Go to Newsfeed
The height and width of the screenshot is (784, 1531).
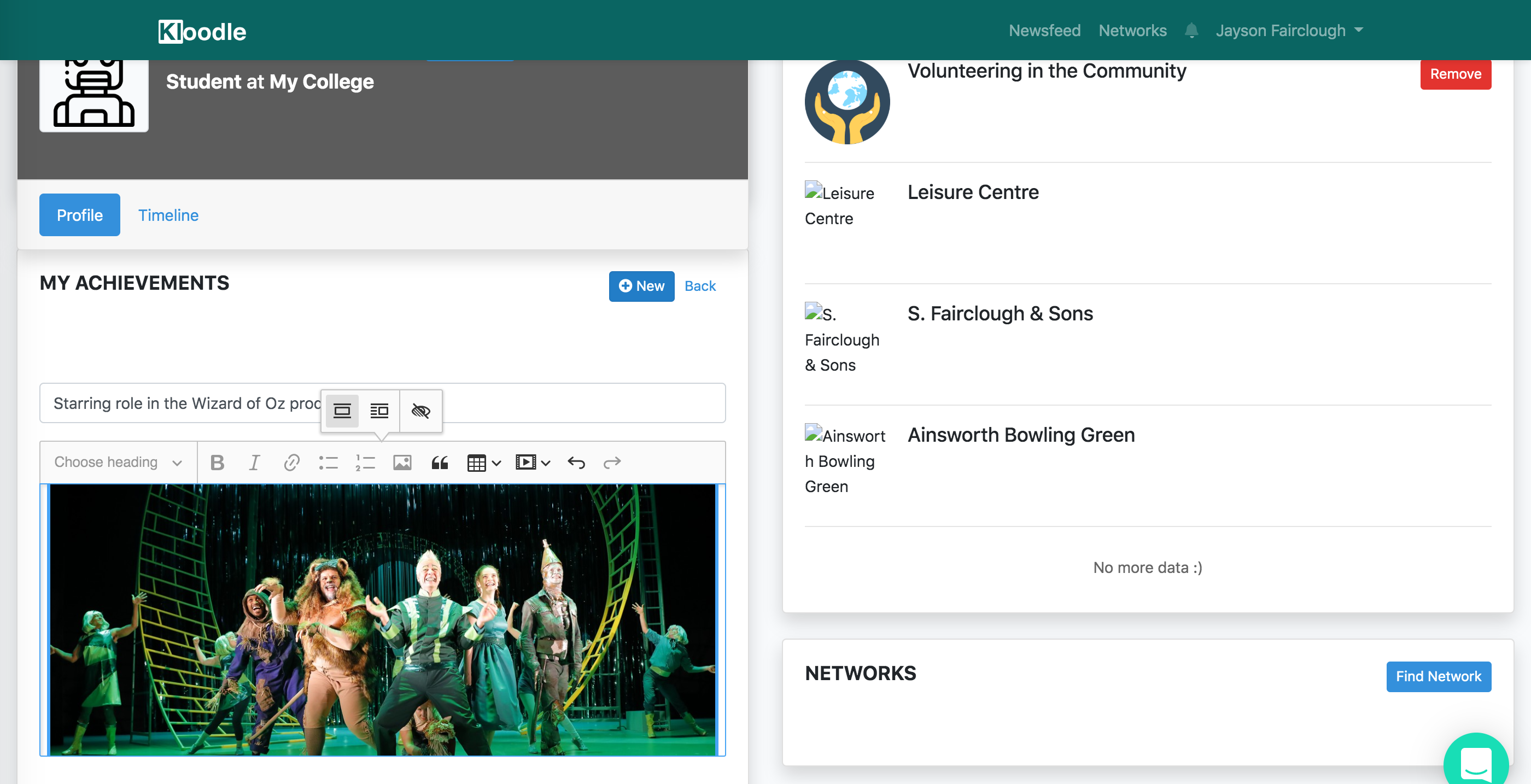(1044, 30)
